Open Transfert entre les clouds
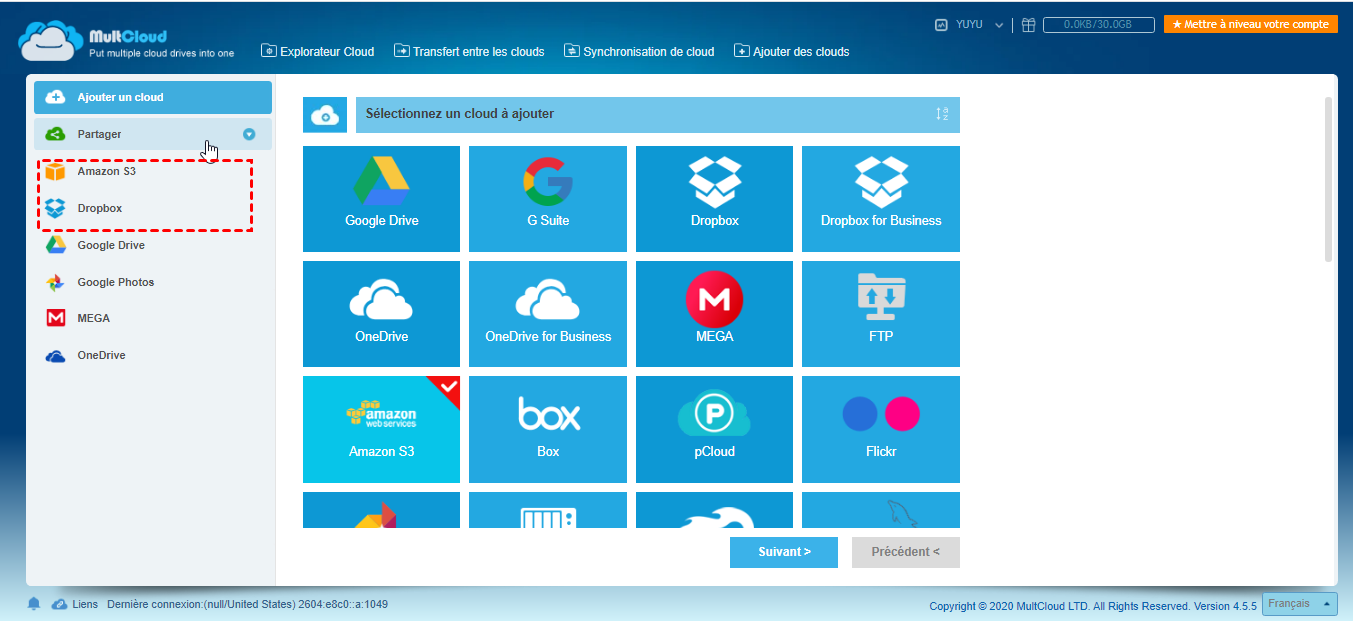The width and height of the screenshot is (1353, 621). (x=469, y=51)
